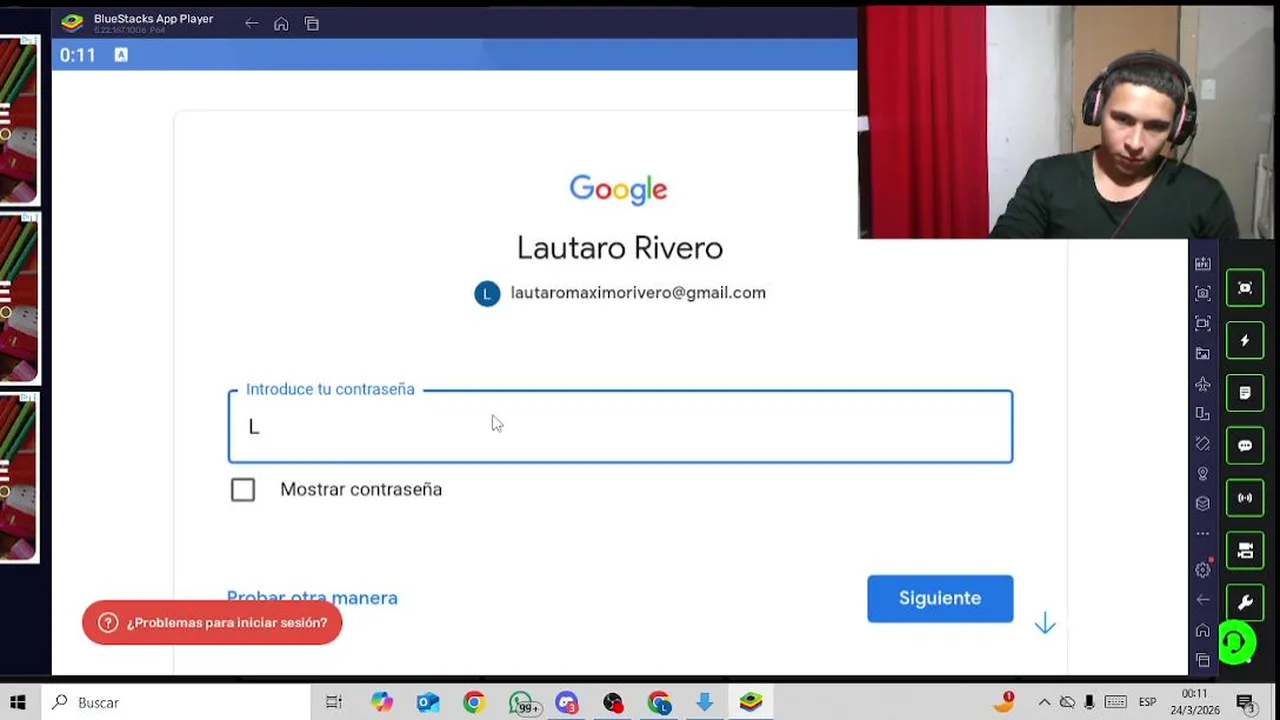Click the A icon beside the 0:11 clock

click(x=121, y=55)
